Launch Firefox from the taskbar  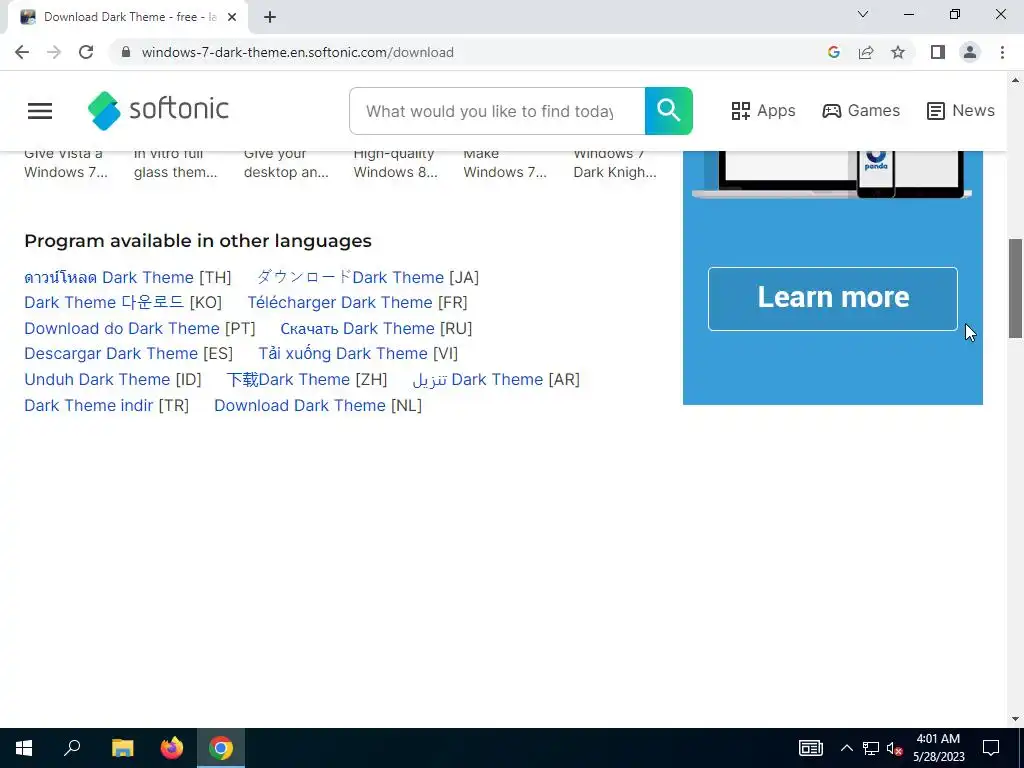(x=172, y=748)
